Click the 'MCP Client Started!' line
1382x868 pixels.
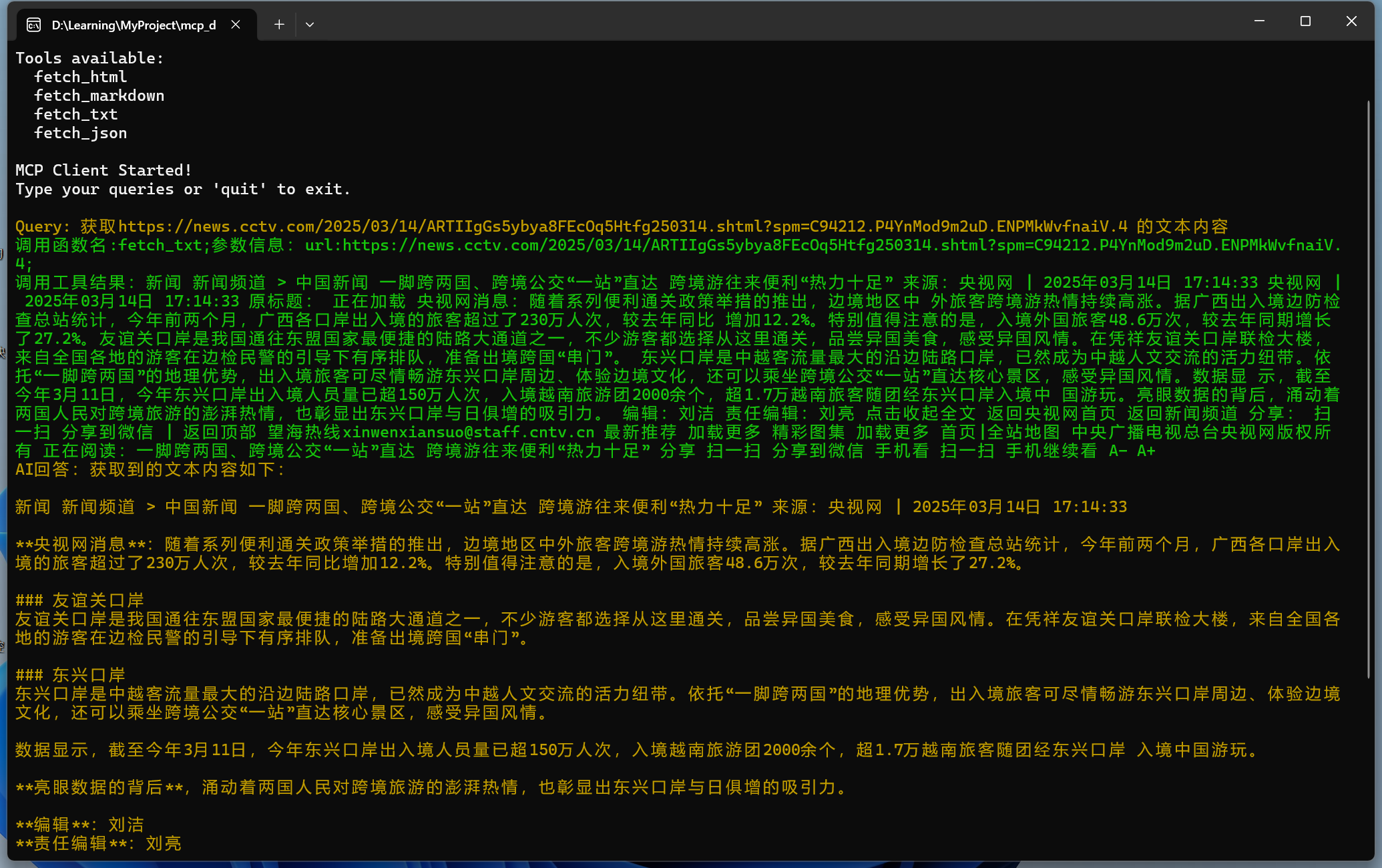click(103, 171)
